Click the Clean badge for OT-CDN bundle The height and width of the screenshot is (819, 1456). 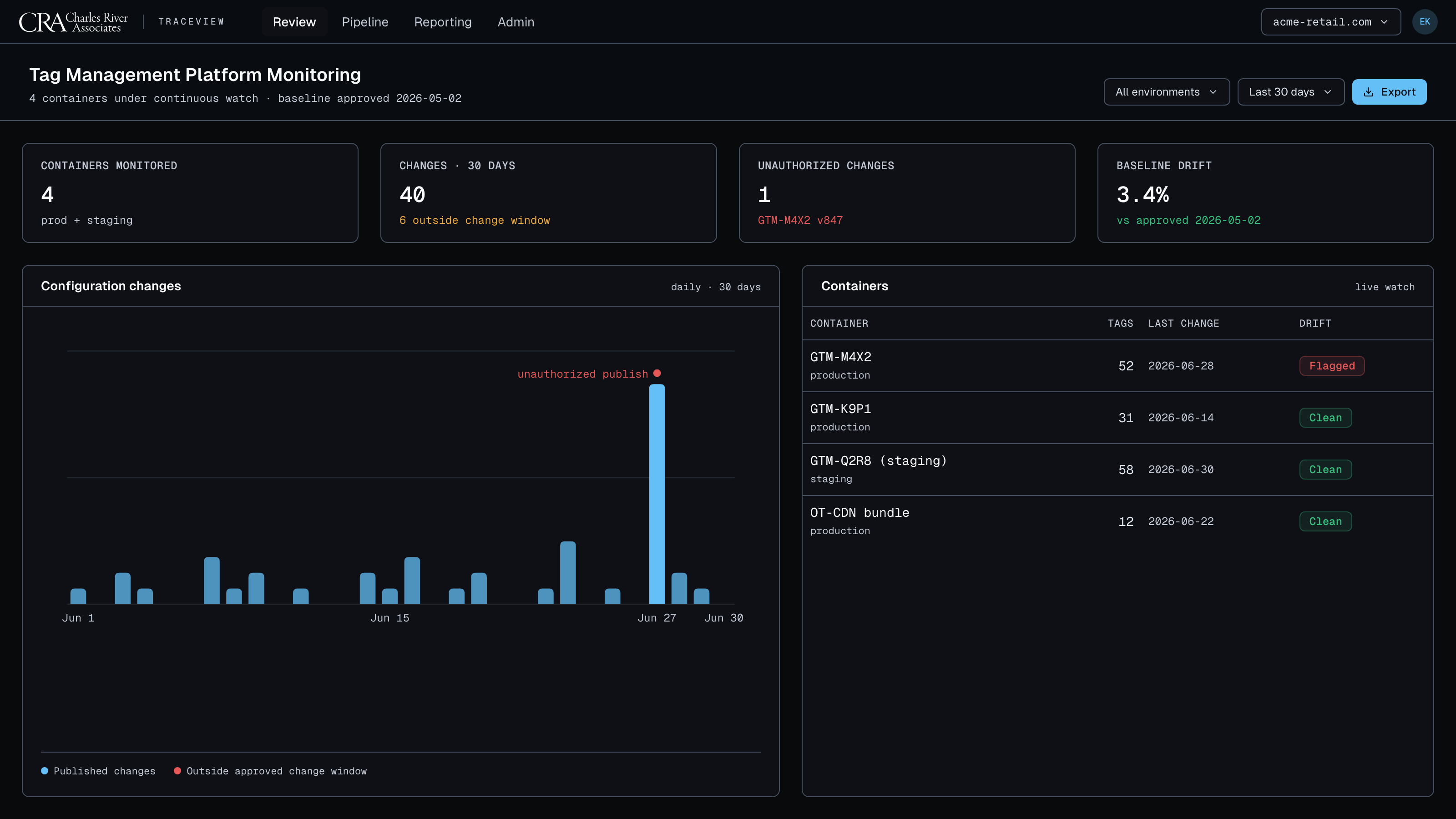tap(1325, 522)
